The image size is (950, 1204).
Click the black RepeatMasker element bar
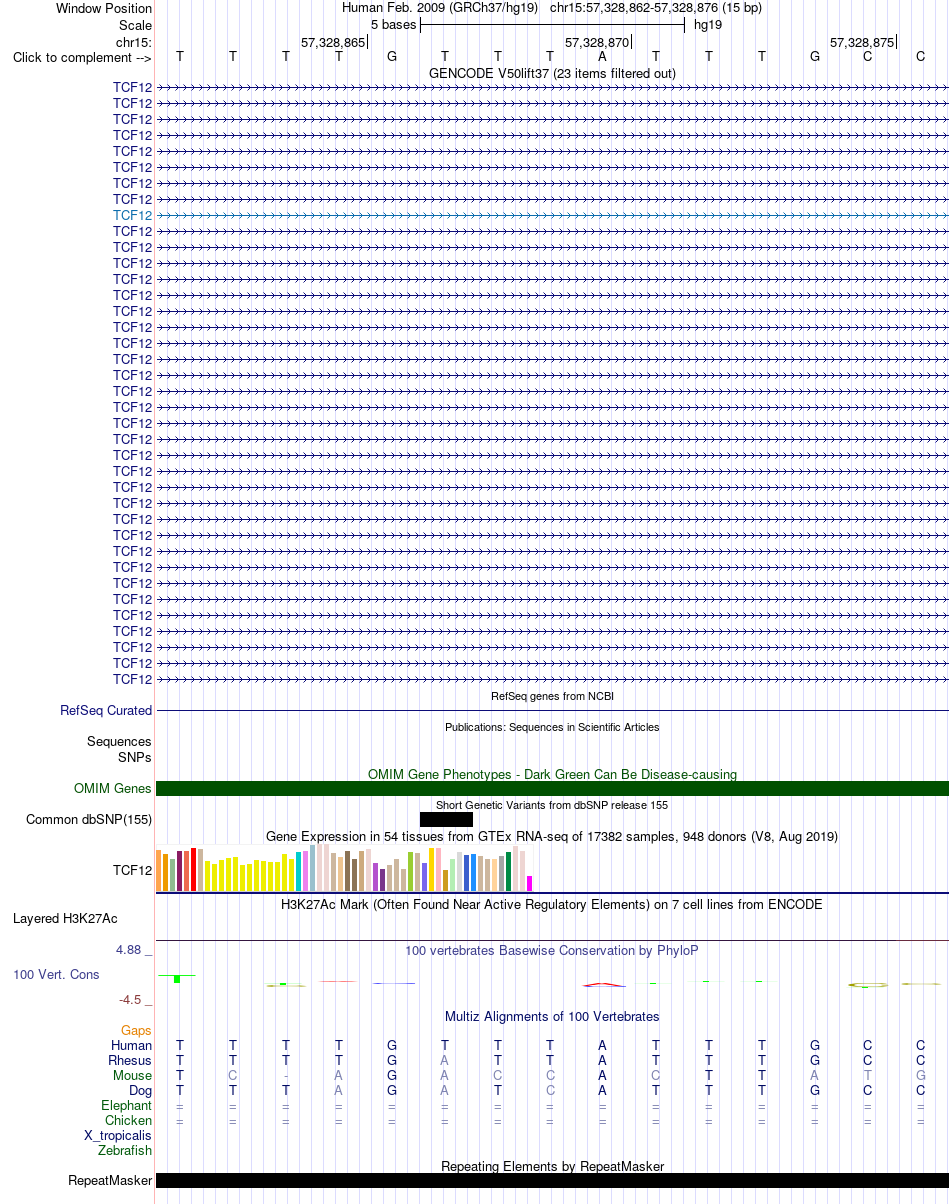coord(552,1180)
